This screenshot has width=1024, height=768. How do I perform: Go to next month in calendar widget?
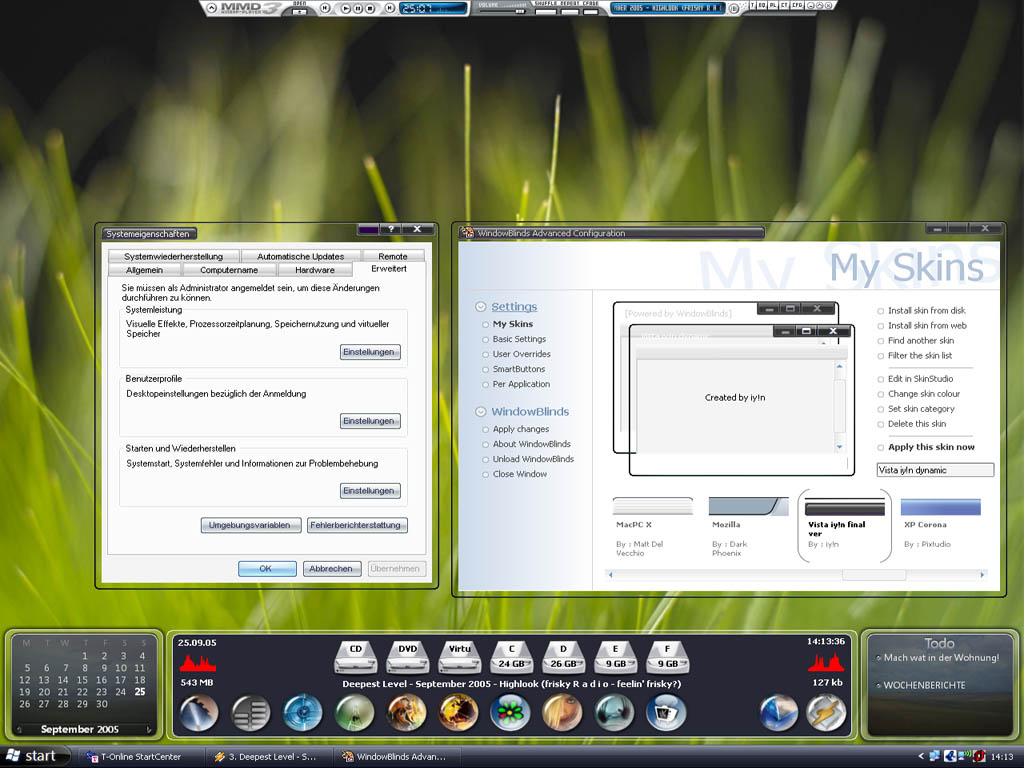click(x=149, y=729)
